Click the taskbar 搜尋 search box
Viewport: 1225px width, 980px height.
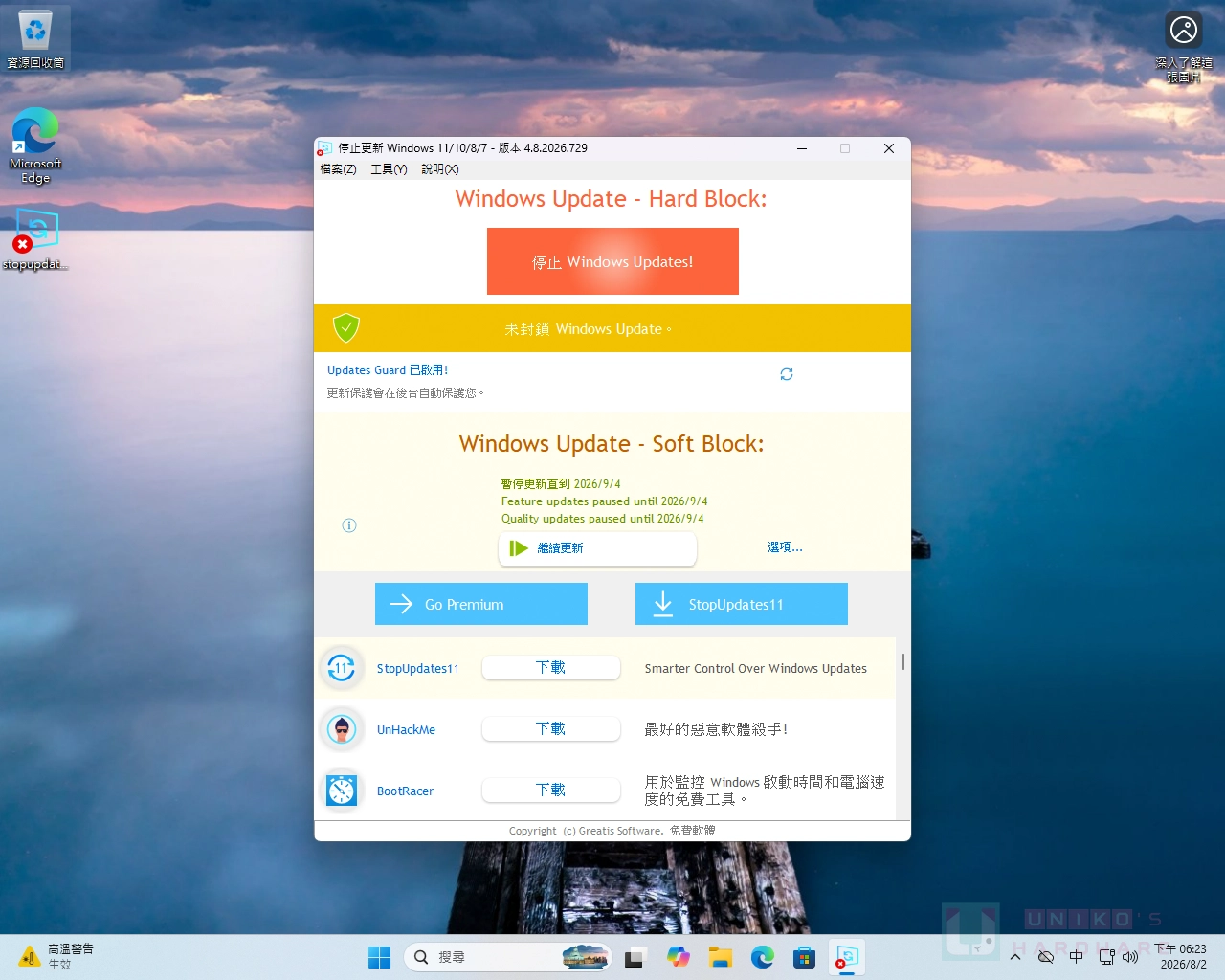point(508,957)
